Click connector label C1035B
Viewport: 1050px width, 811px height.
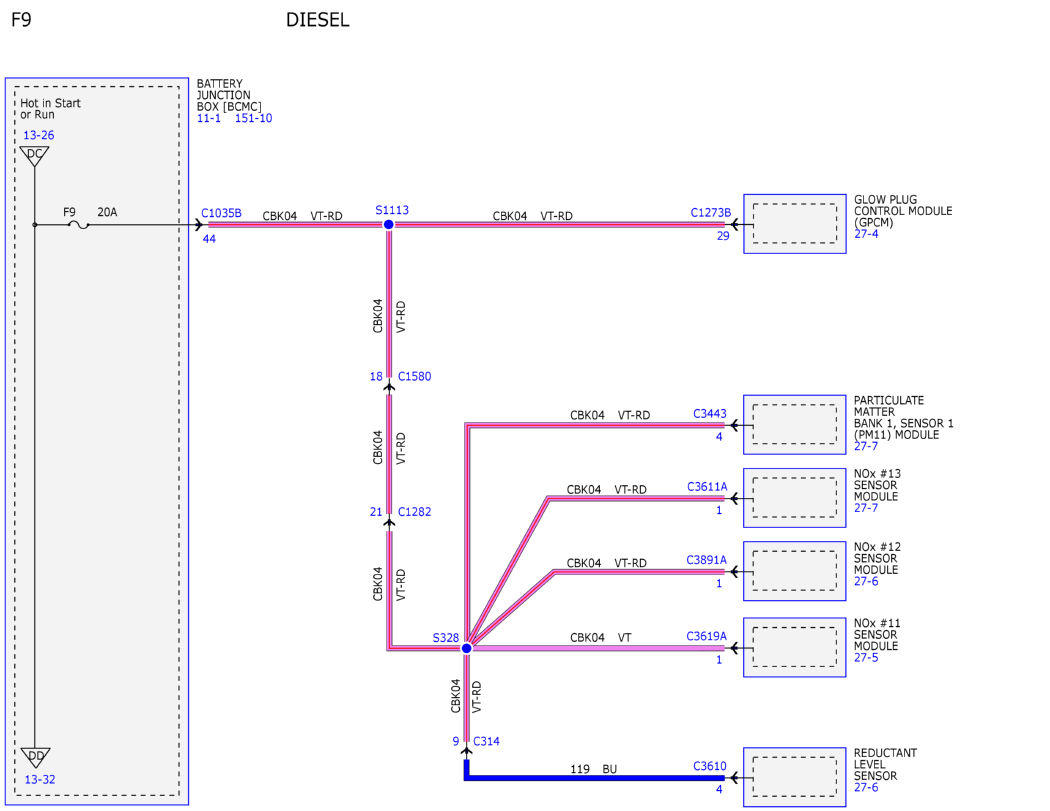[x=222, y=213]
